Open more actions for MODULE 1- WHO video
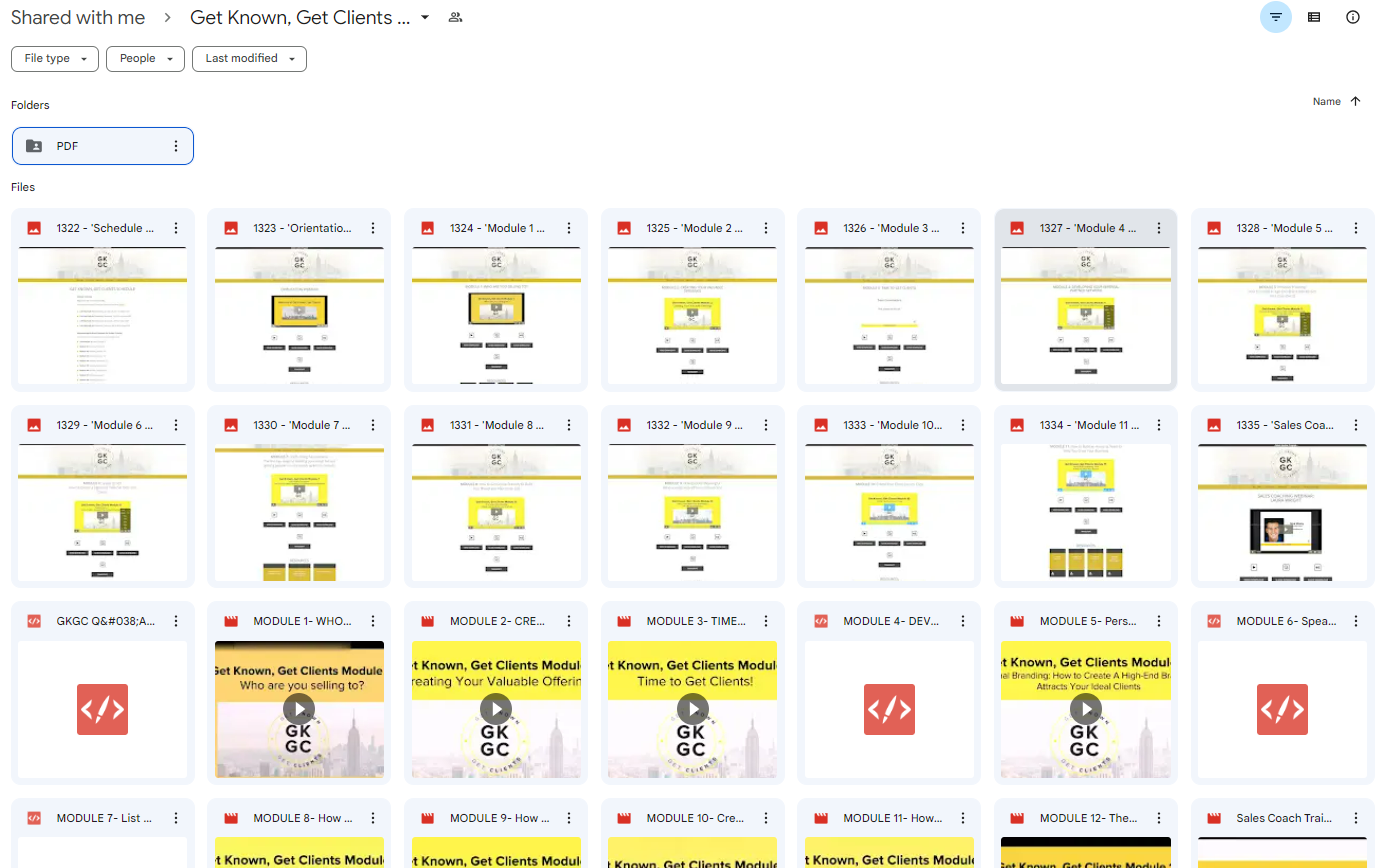The image size is (1381, 868). [373, 622]
